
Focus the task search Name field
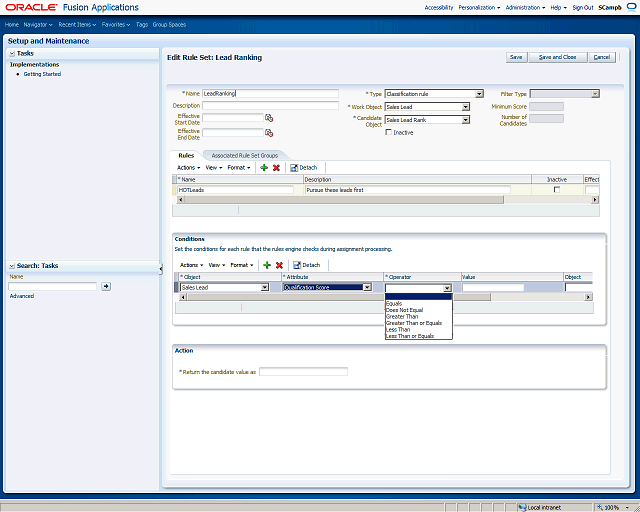(53, 286)
